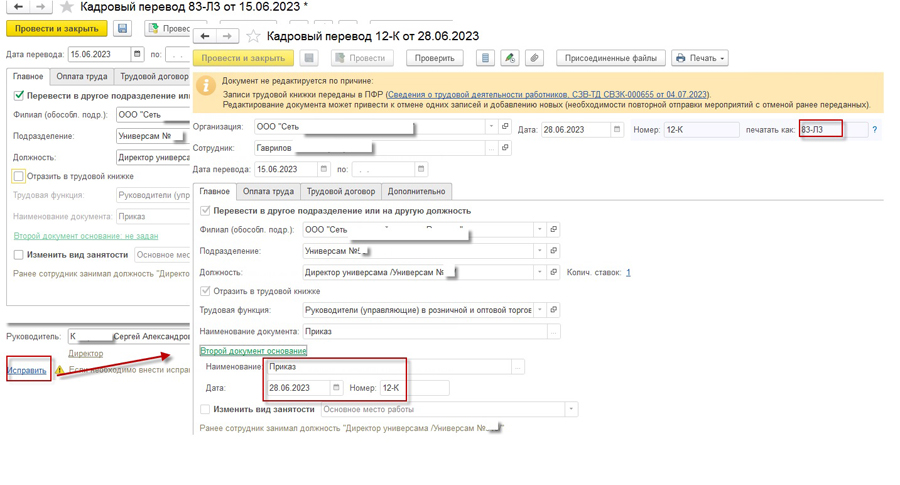
Task: Toggle 'Отразить в трудовой книжке' in left window
Action: (18, 176)
